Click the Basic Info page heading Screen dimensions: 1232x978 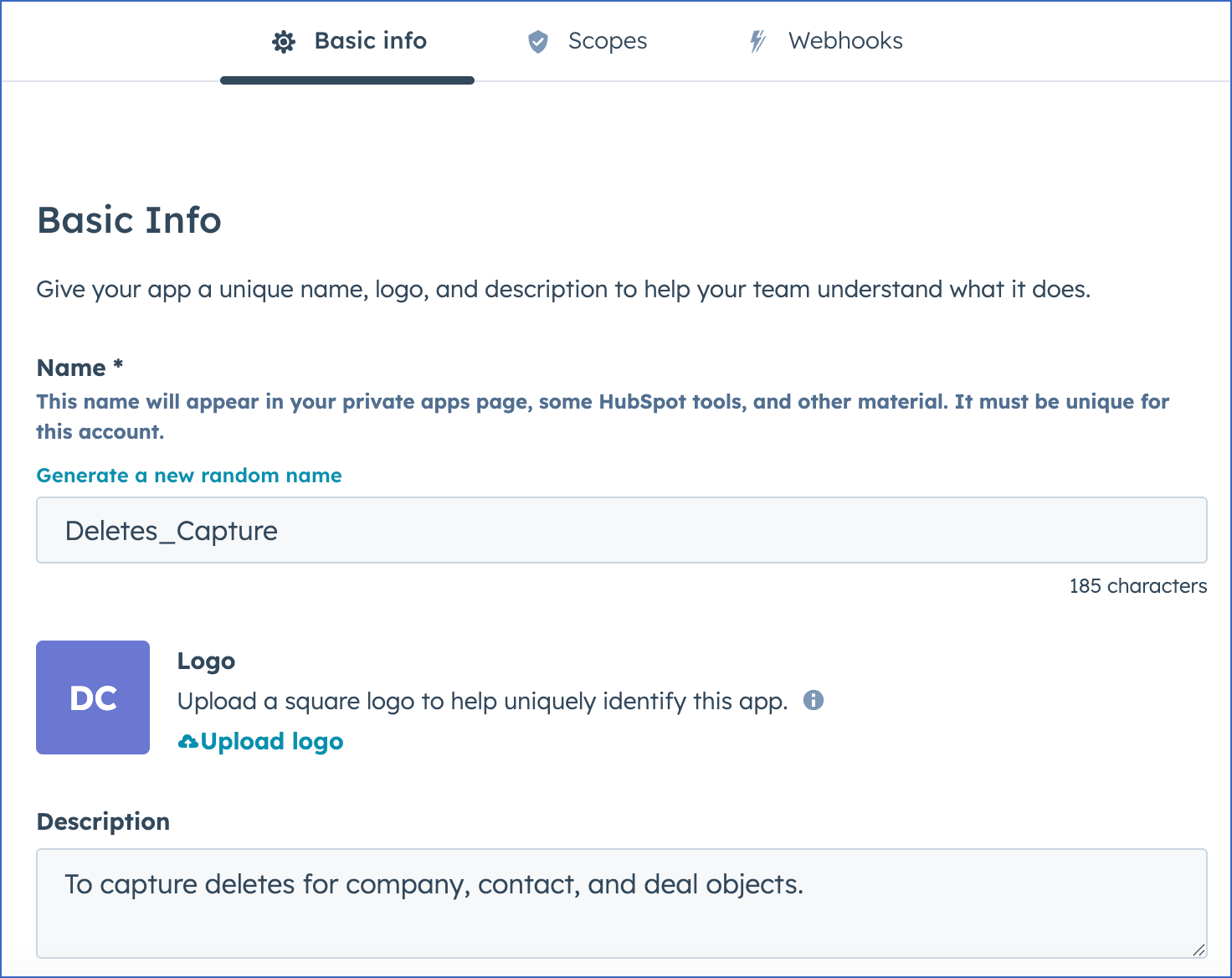[129, 220]
